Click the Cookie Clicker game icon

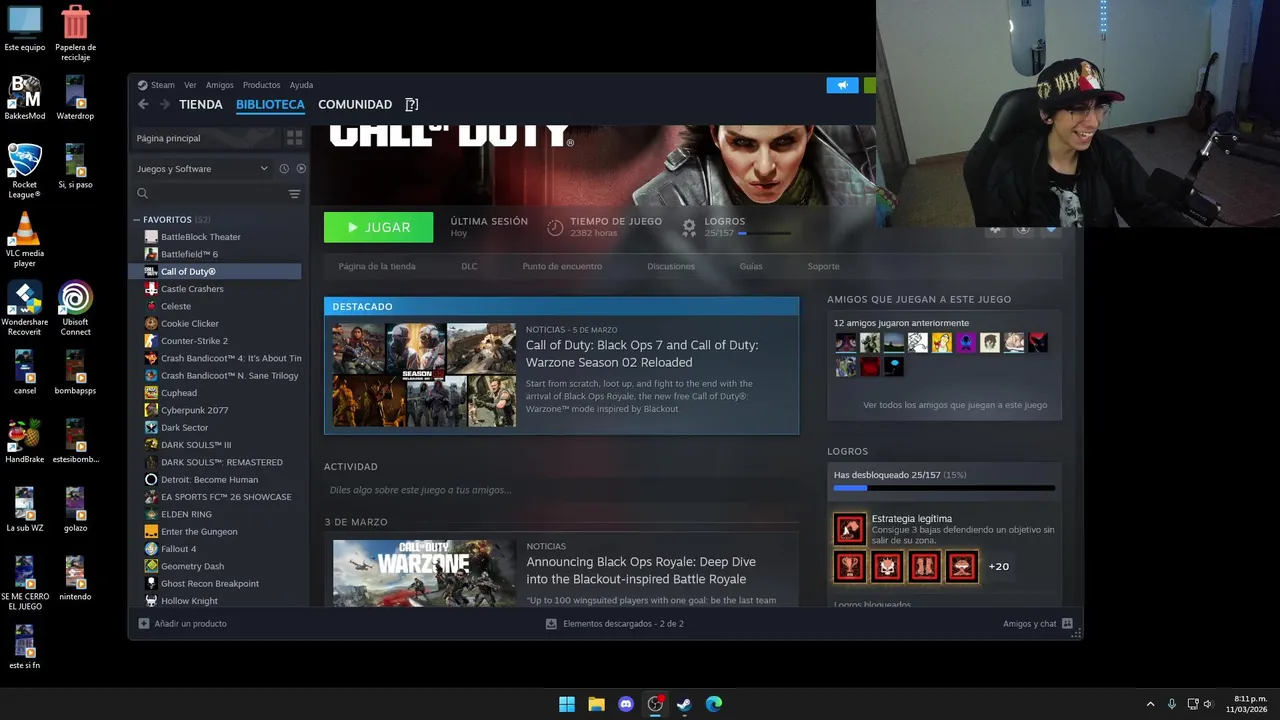[151, 324]
